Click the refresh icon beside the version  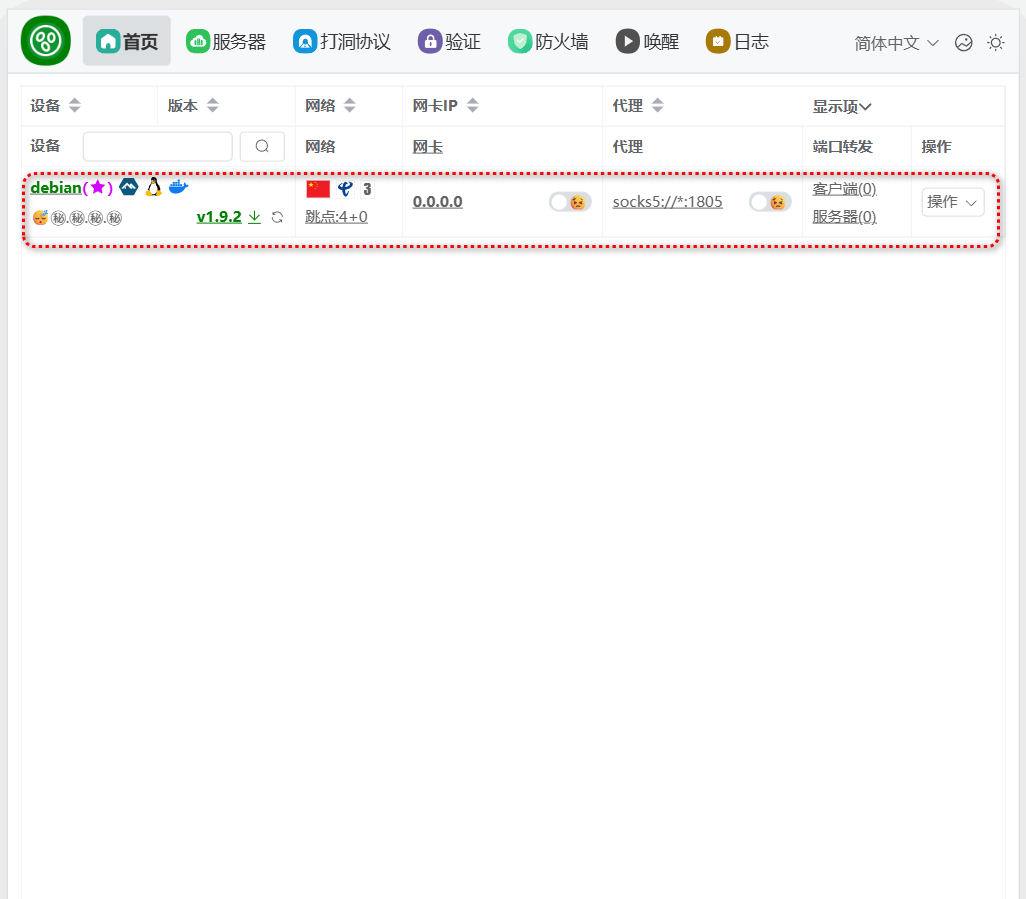click(x=277, y=217)
